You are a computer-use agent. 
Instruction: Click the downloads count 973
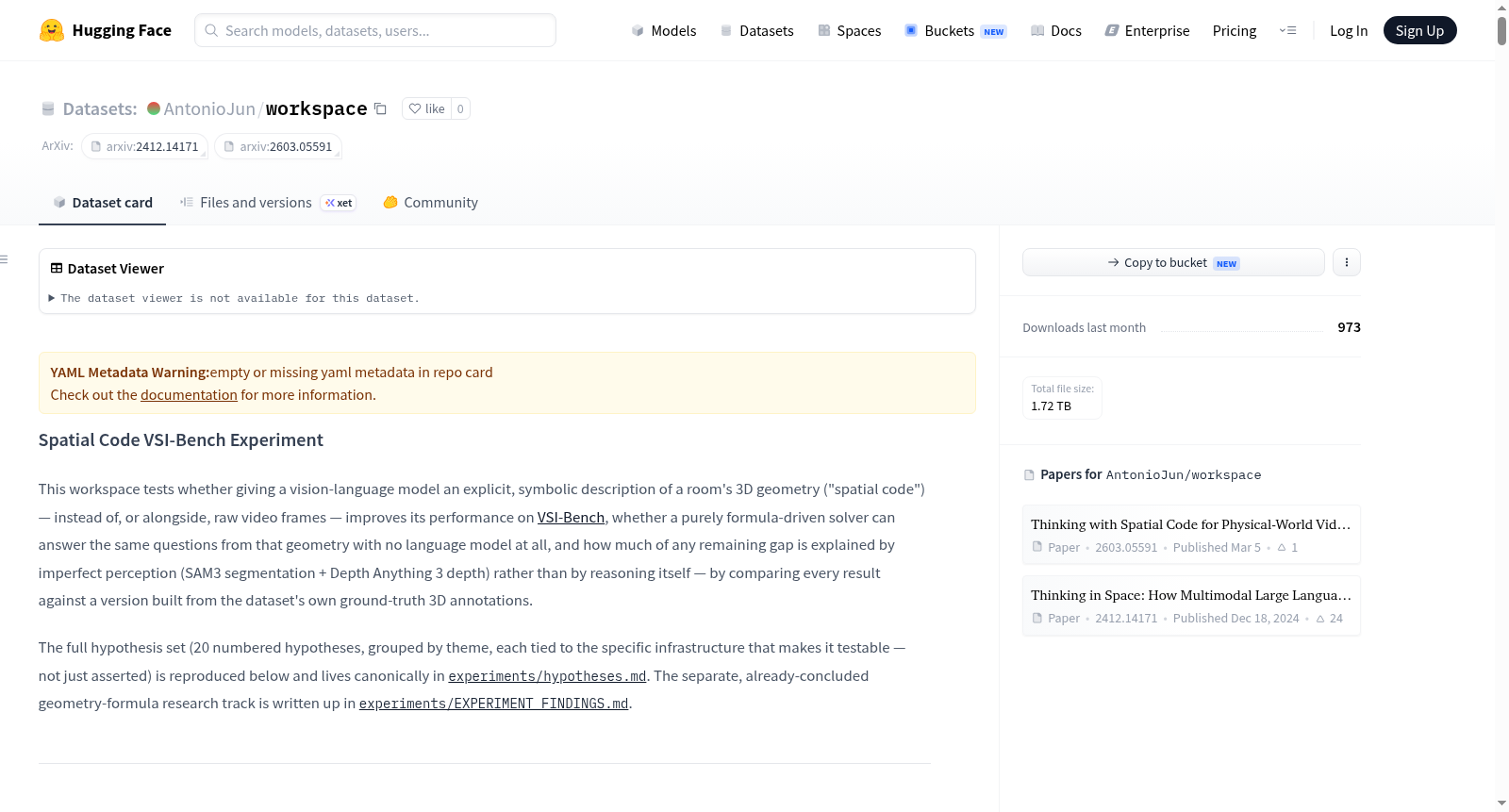click(x=1349, y=327)
